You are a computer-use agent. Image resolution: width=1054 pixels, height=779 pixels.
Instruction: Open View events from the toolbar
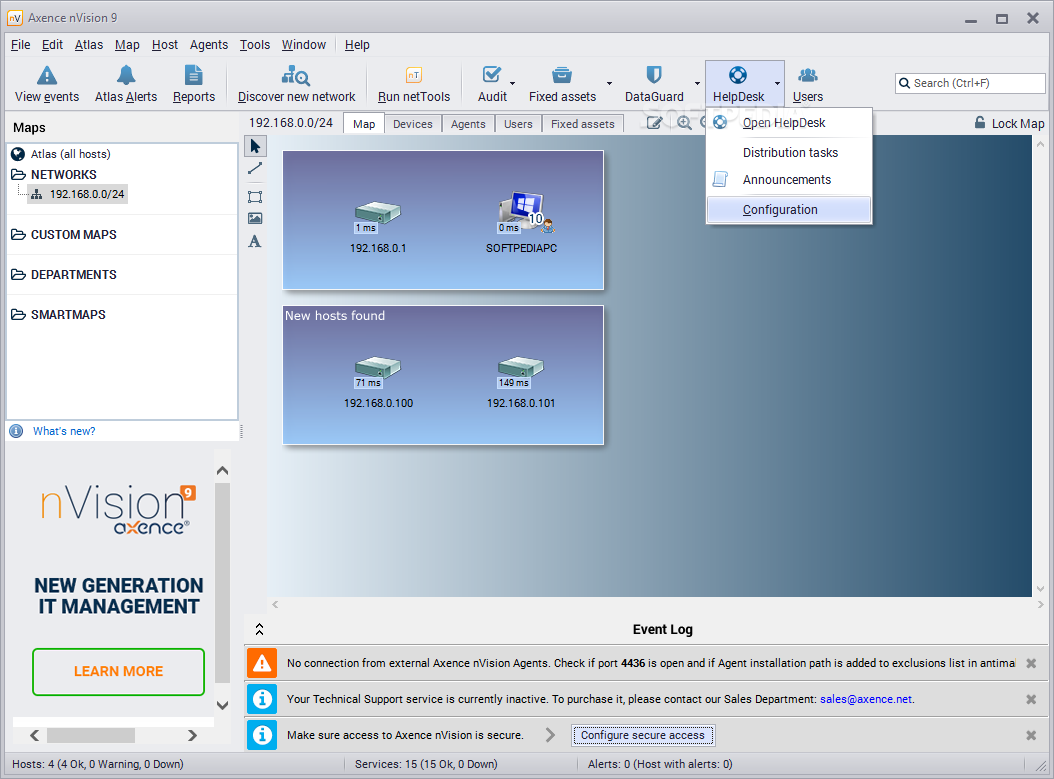point(46,84)
